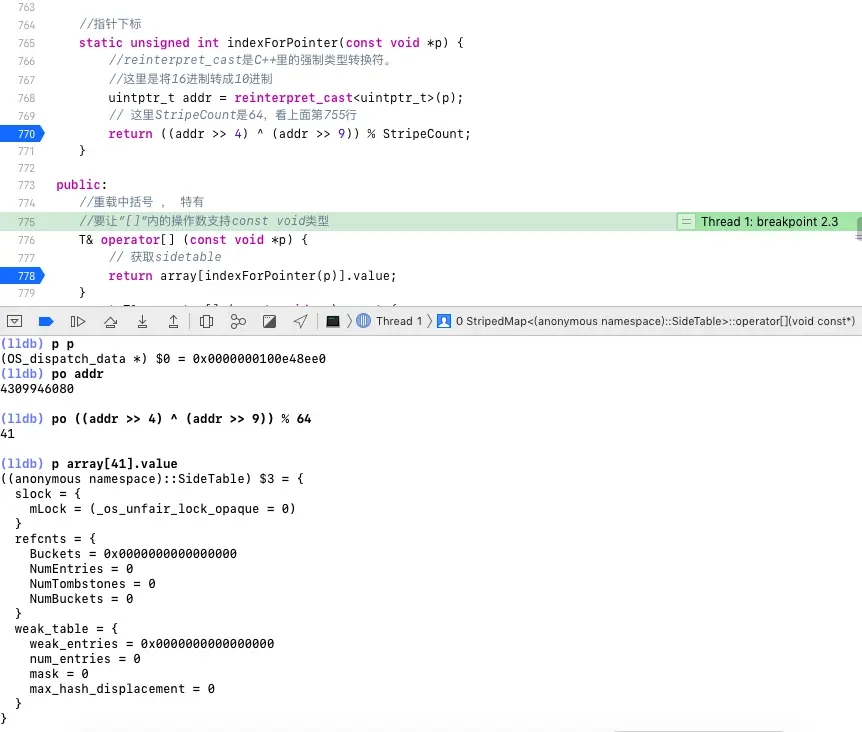Click StripeCount on line 770
This screenshot has height=732, width=862.
coord(423,134)
